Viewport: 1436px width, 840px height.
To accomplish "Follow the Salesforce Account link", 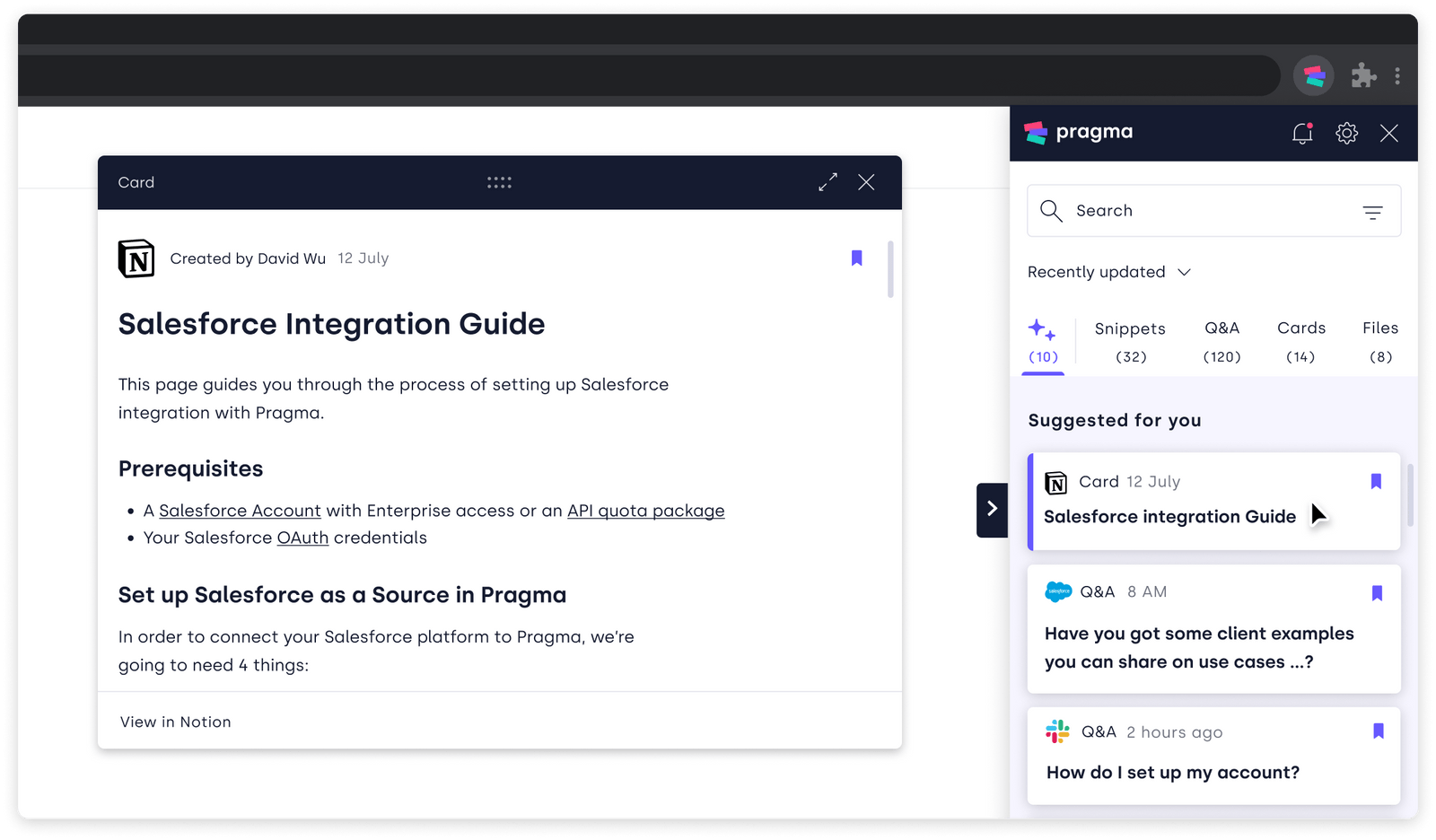I will point(240,511).
